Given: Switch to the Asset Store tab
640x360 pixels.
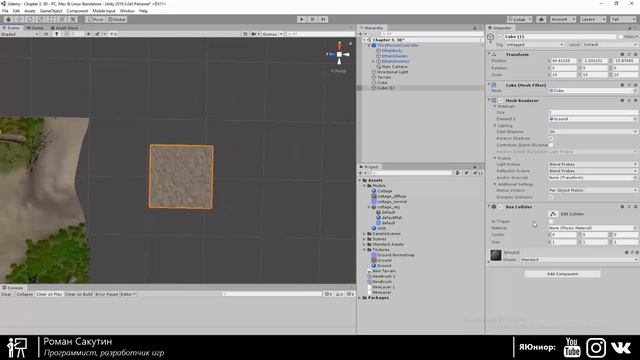Looking at the screenshot, I should tap(64, 28).
